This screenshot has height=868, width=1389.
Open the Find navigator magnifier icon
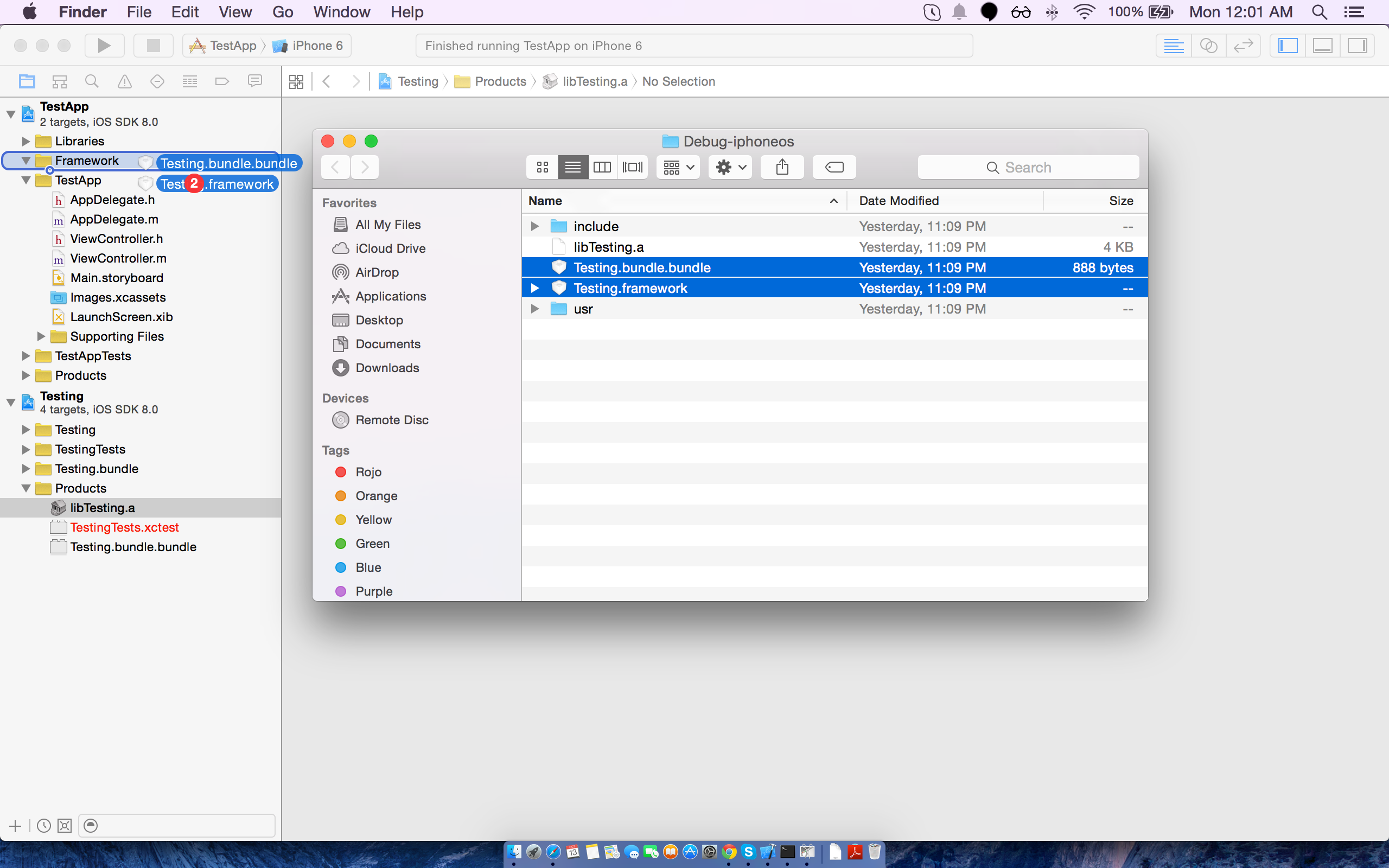pyautogui.click(x=91, y=81)
